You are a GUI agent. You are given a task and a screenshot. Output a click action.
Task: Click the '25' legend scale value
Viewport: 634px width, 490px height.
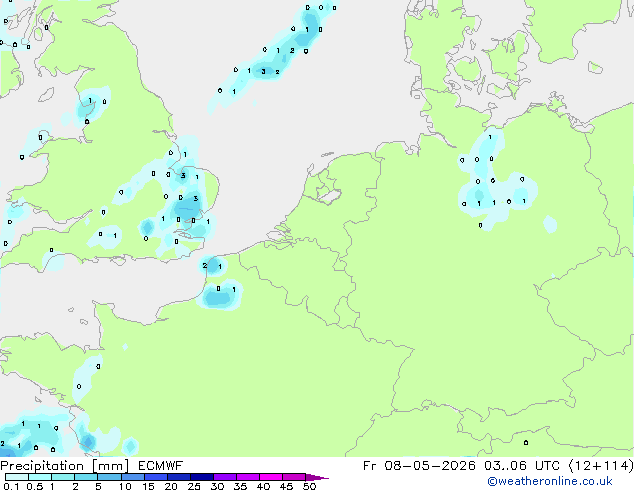click(x=194, y=486)
